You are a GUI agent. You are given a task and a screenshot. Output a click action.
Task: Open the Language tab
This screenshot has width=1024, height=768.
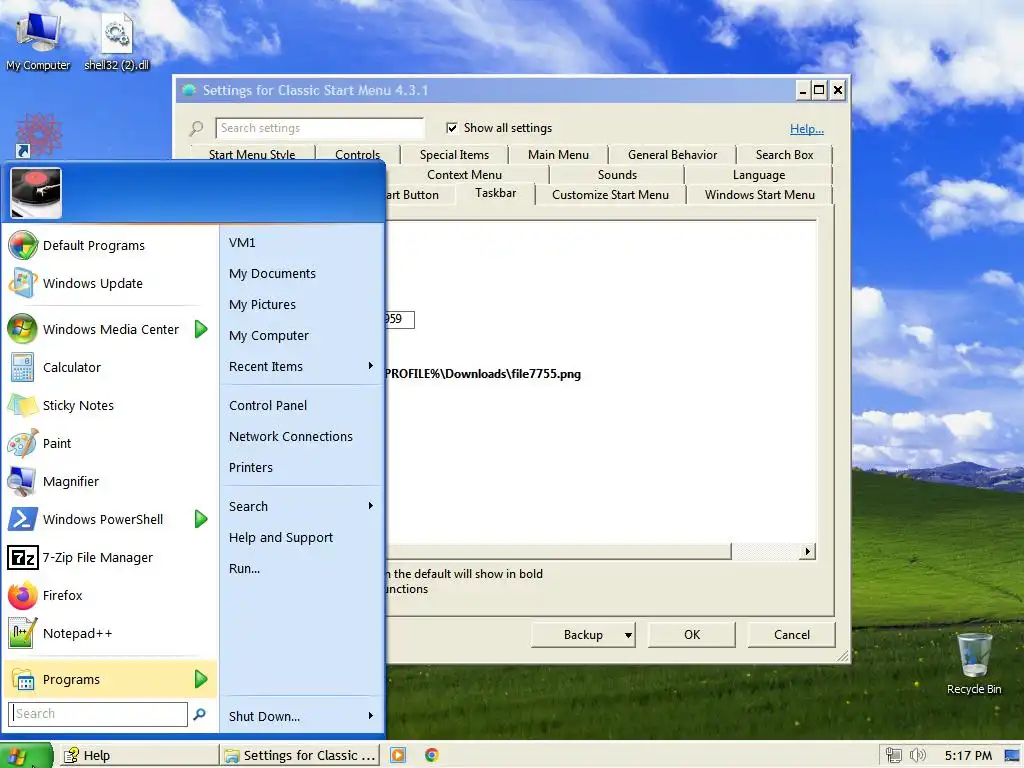(758, 175)
